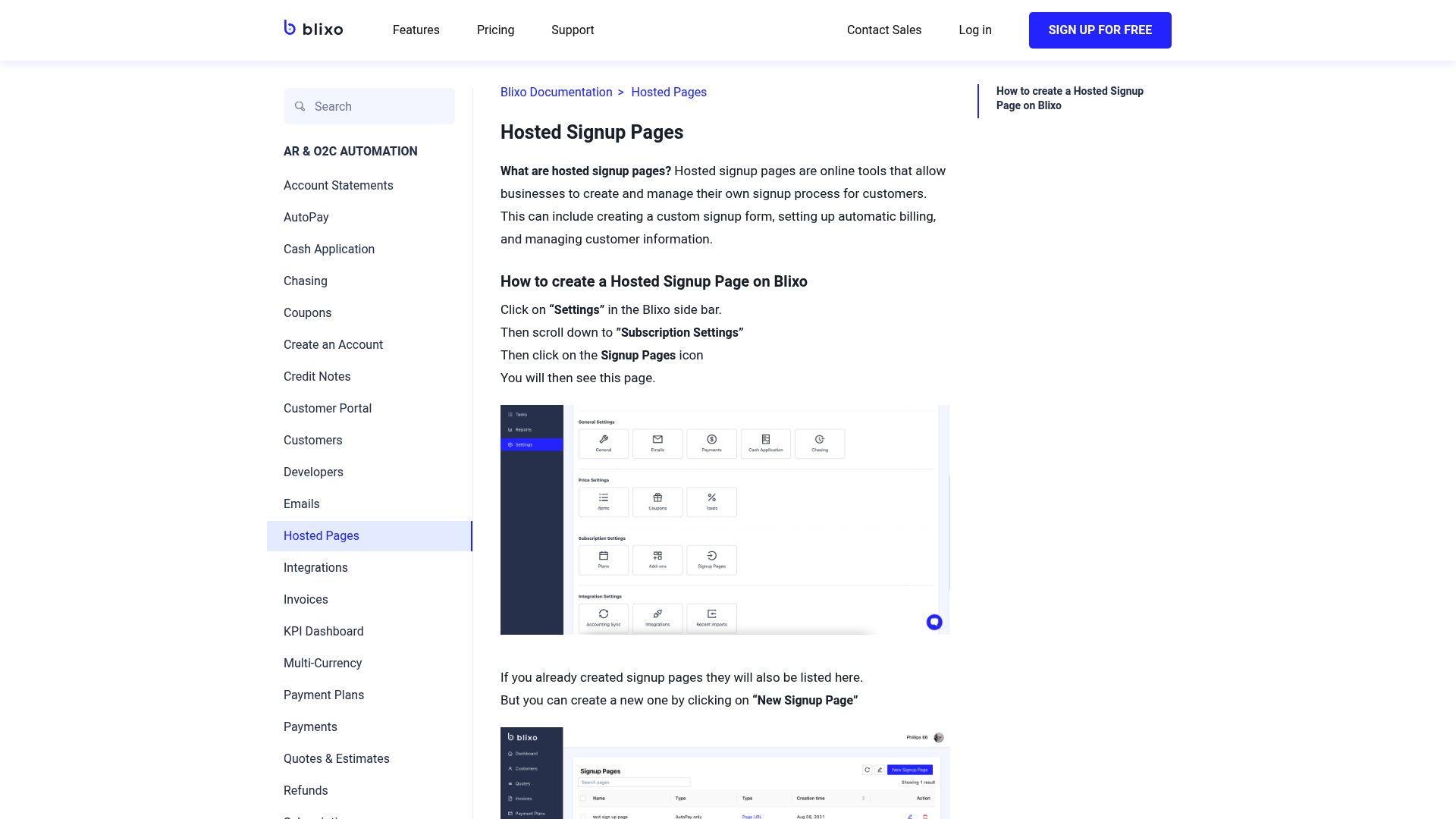This screenshot has width=1456, height=819.
Task: Sort by Creation time using the arrows
Action: click(x=864, y=798)
